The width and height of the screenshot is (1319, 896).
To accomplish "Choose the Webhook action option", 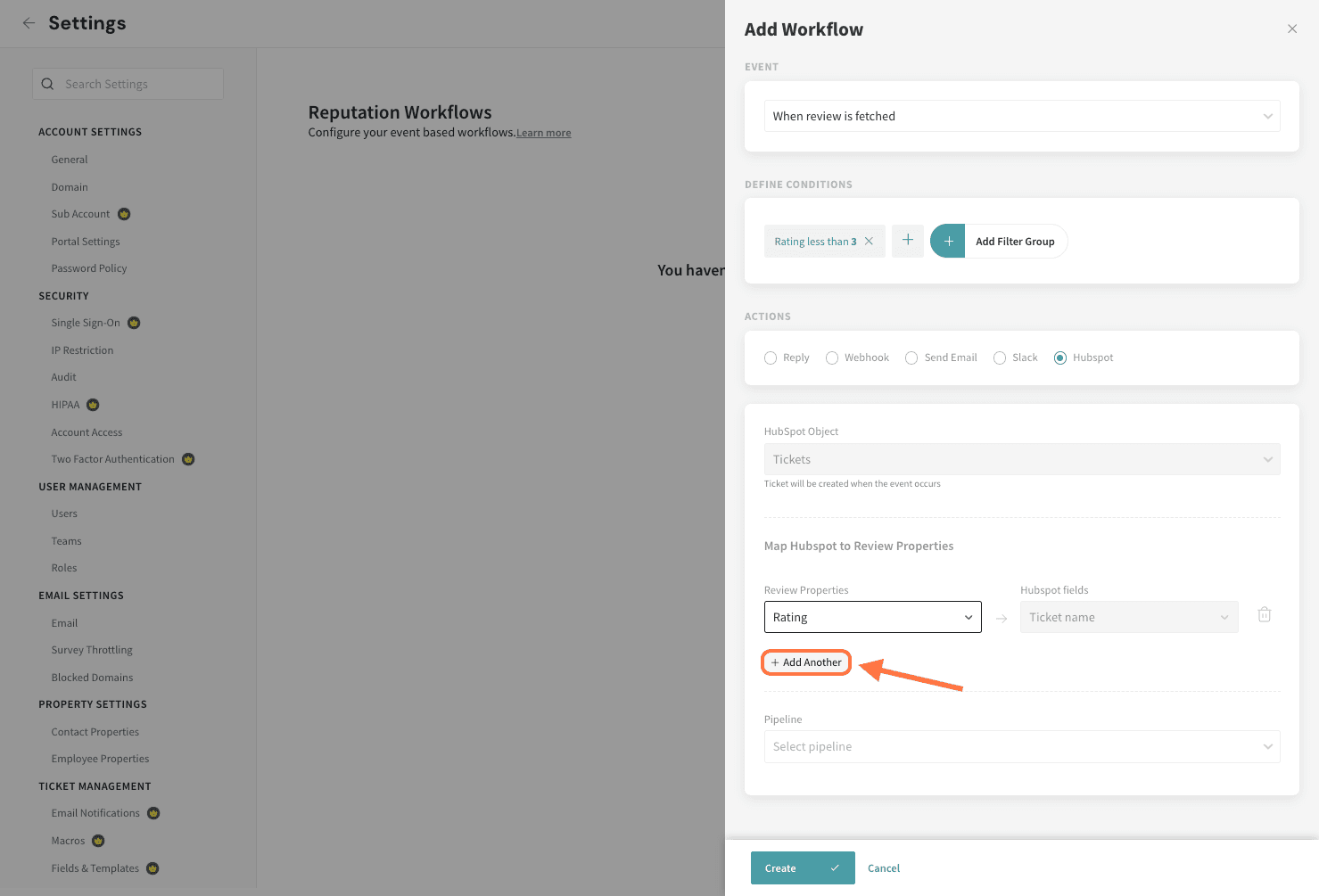I will point(831,358).
